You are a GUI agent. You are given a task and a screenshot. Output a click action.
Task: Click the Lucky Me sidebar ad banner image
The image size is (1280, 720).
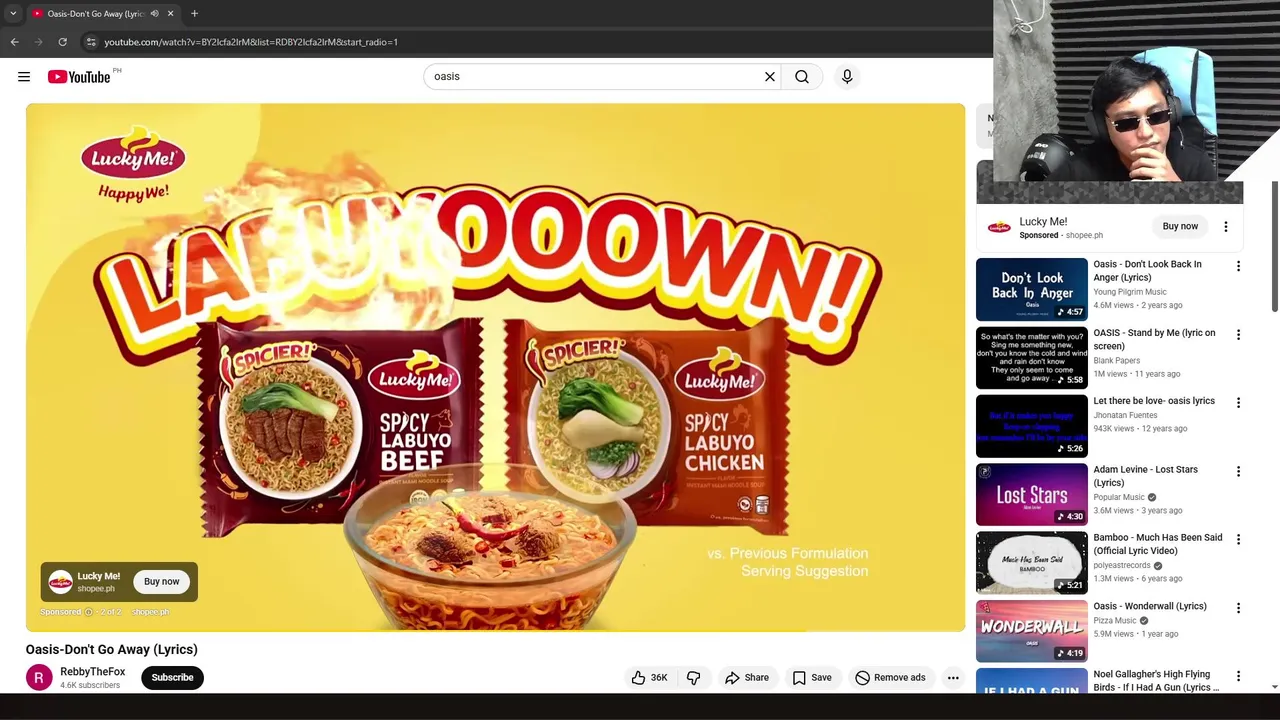(1109, 182)
